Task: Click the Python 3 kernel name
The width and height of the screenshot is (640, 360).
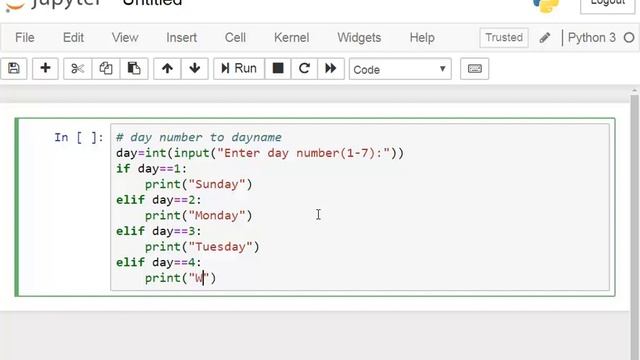Action: pyautogui.click(x=591, y=38)
